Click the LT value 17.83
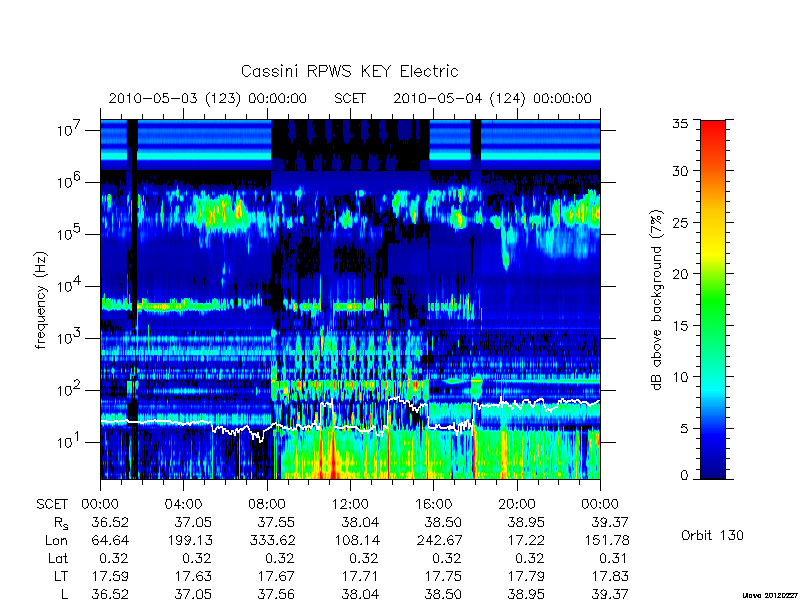Image resolution: width=800 pixels, height=600 pixels. [610, 576]
